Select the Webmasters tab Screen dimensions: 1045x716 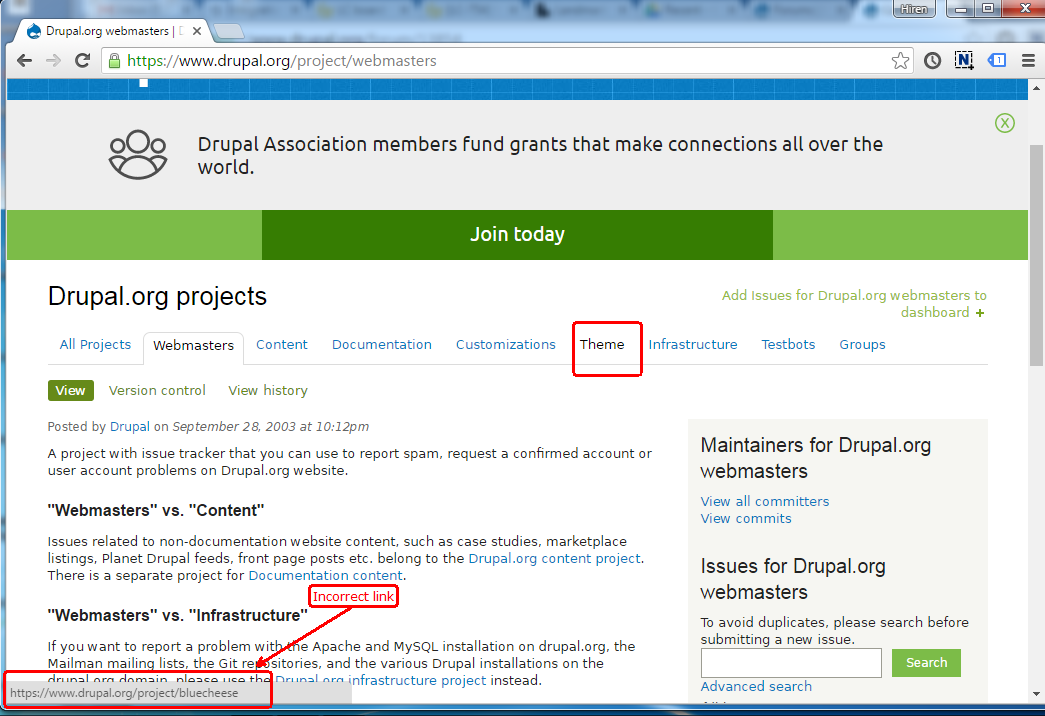coord(193,345)
